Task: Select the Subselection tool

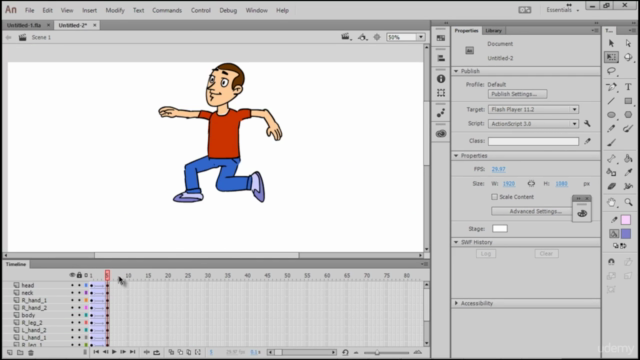Action: pos(628,43)
